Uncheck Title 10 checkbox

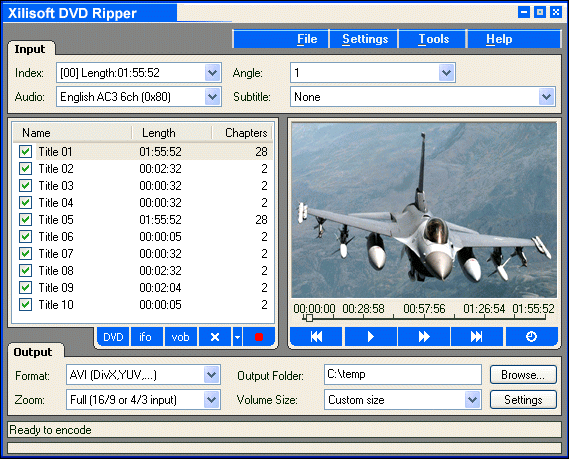[x=25, y=305]
